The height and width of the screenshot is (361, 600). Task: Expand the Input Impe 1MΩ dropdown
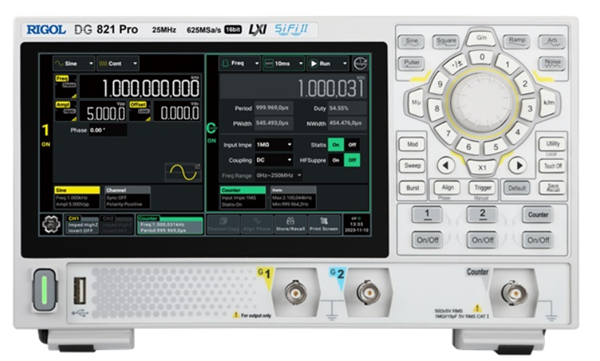coord(274,145)
